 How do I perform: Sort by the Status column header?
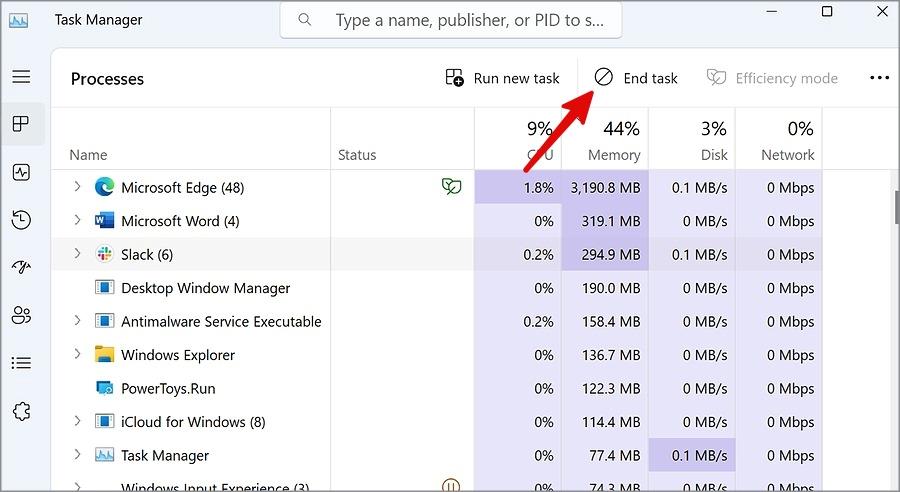click(357, 155)
